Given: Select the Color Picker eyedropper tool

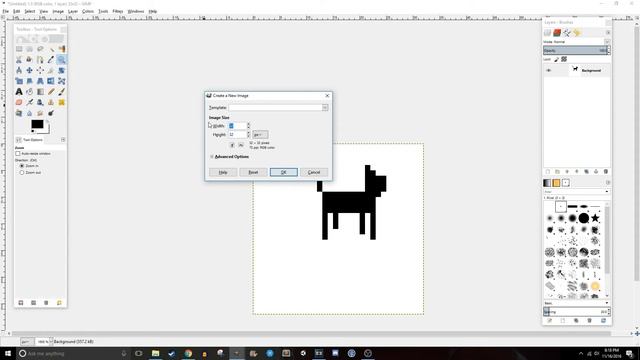Looking at the screenshot, I should [x=51, y=60].
